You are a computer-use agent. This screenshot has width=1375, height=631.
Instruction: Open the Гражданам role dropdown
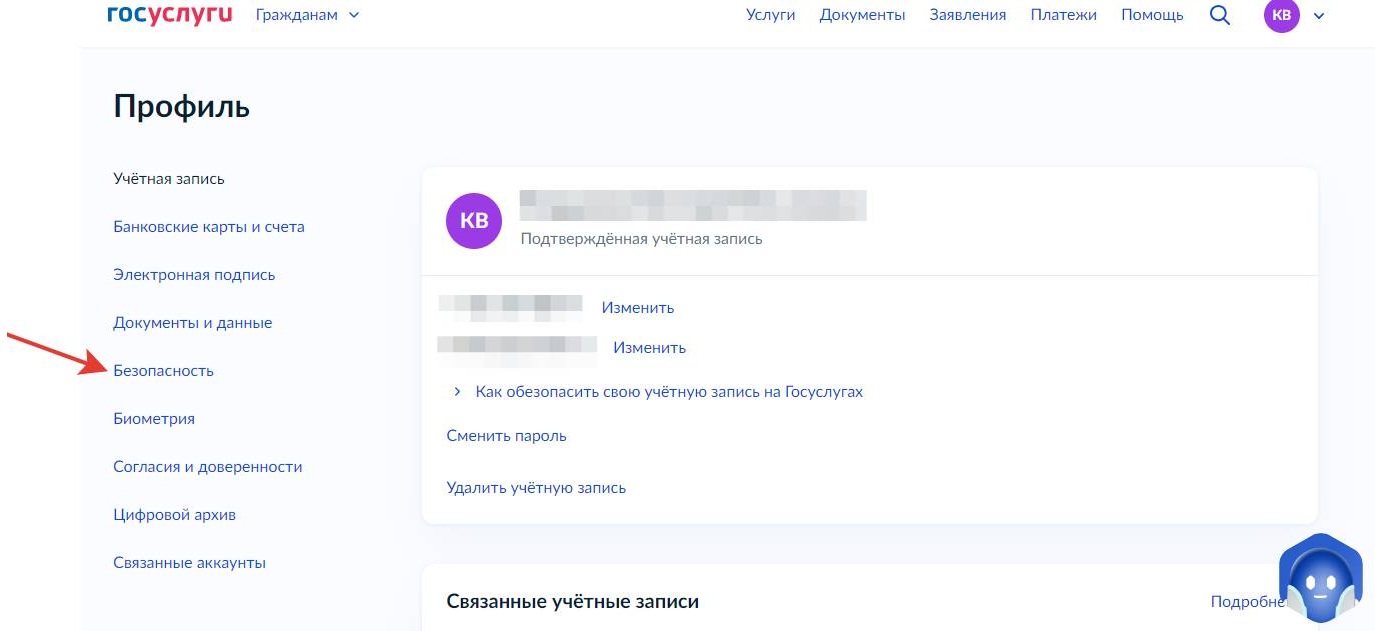307,15
